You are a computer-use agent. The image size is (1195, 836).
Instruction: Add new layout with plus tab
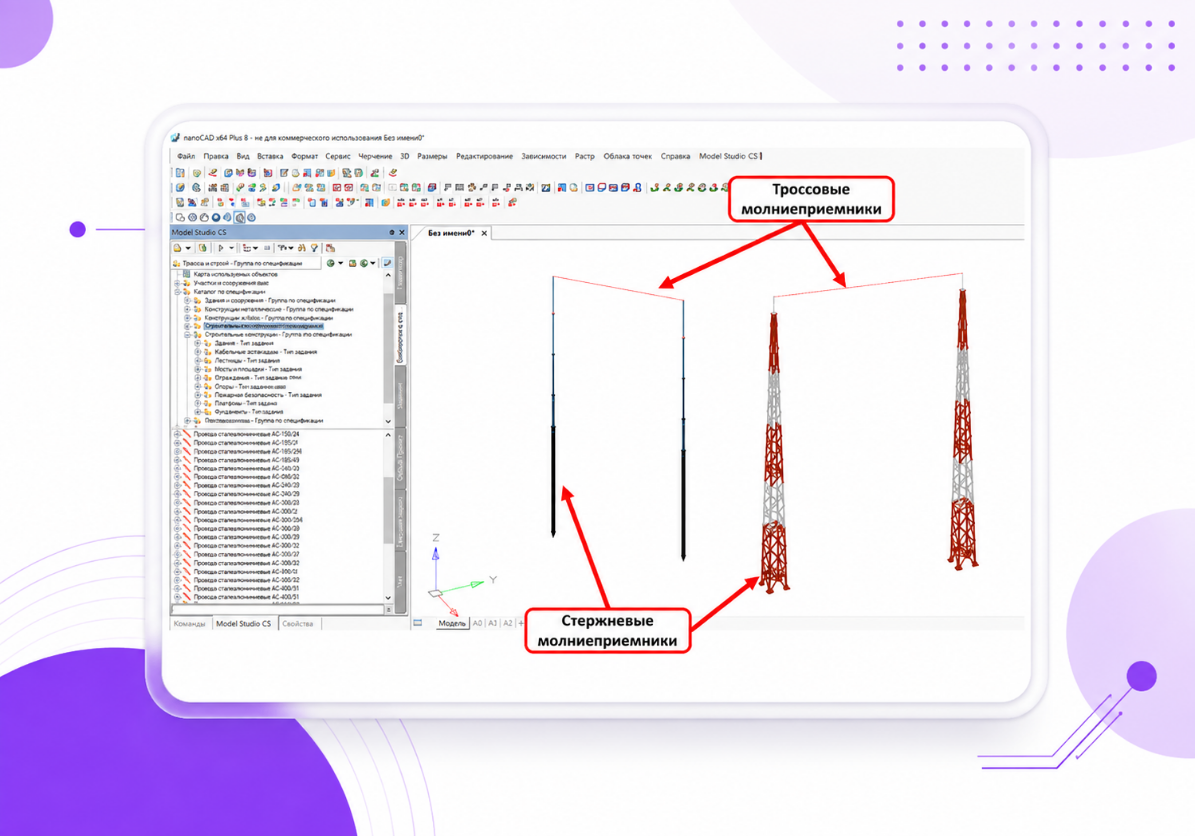point(521,623)
